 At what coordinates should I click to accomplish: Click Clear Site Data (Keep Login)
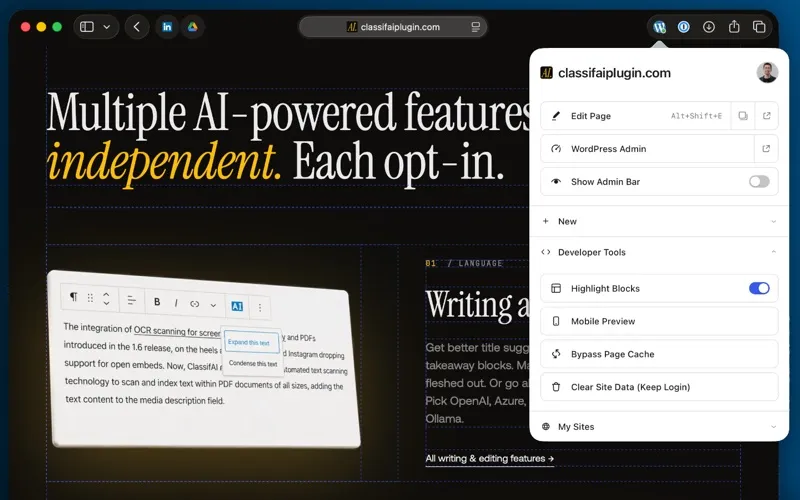(x=659, y=387)
